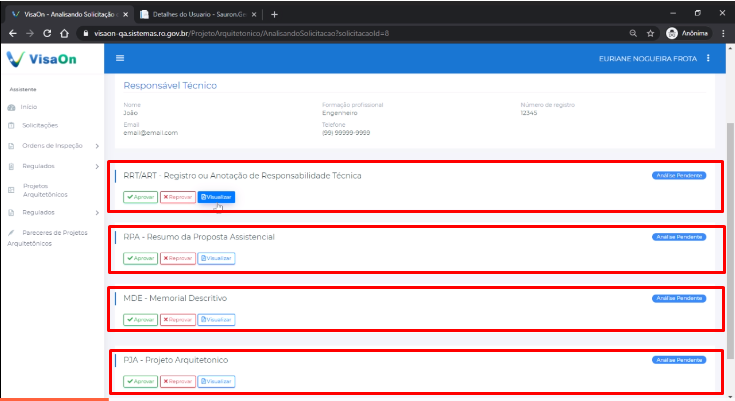Bookmark the page with the star icon
Image resolution: width=735 pixels, height=401 pixels.
[650, 33]
